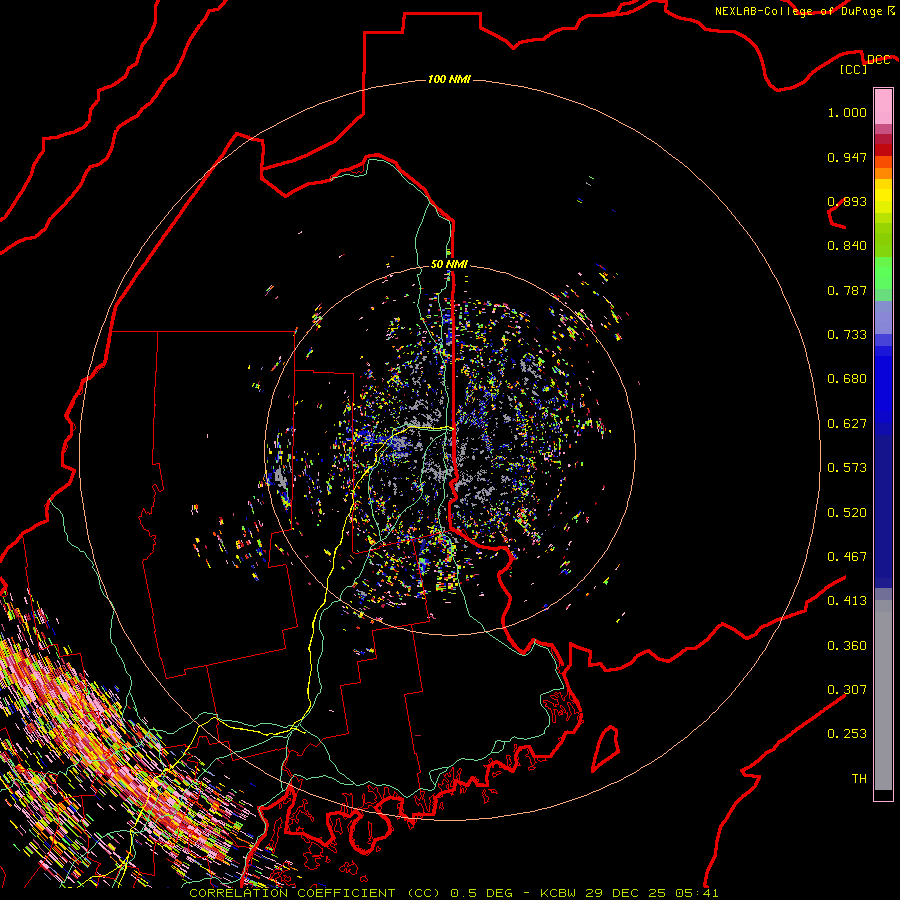Select the 100 NMI range ring label
900x900 pixels.
point(449,79)
